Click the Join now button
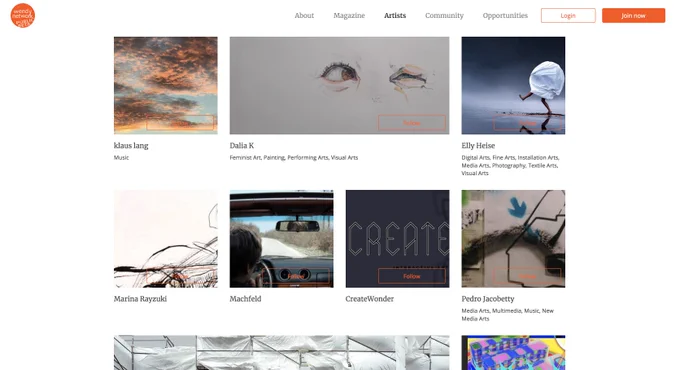This screenshot has height=370, width=680. pyautogui.click(x=633, y=16)
